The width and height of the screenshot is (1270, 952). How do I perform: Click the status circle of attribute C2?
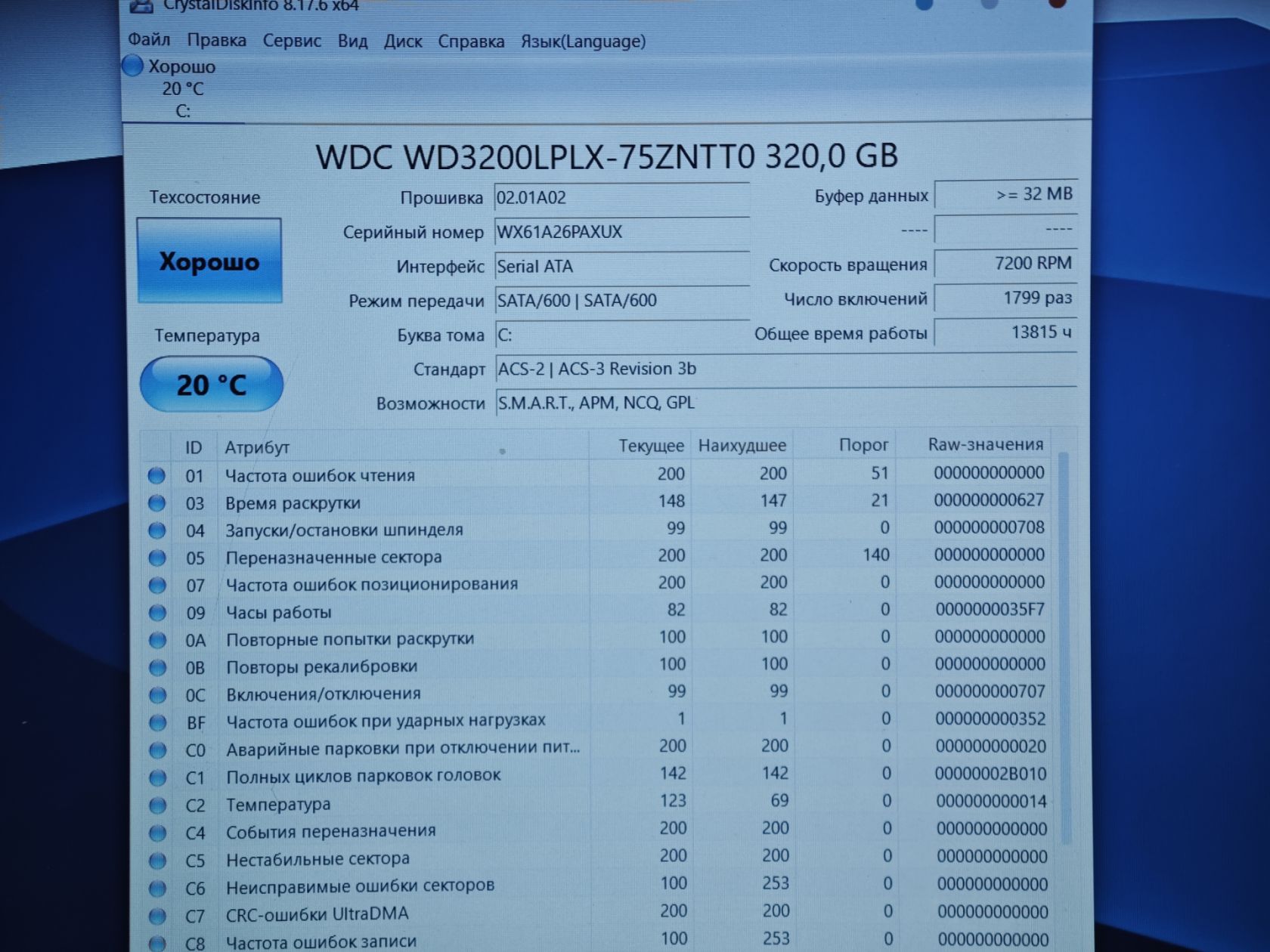pyautogui.click(x=158, y=805)
